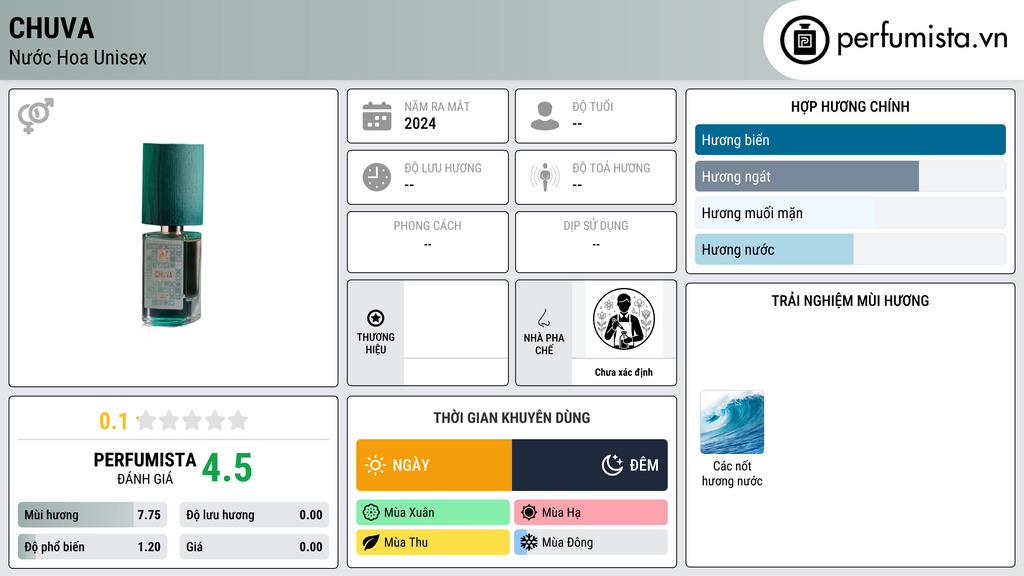Click the 2024 release year value
The width and height of the screenshot is (1024, 576).
click(x=420, y=123)
